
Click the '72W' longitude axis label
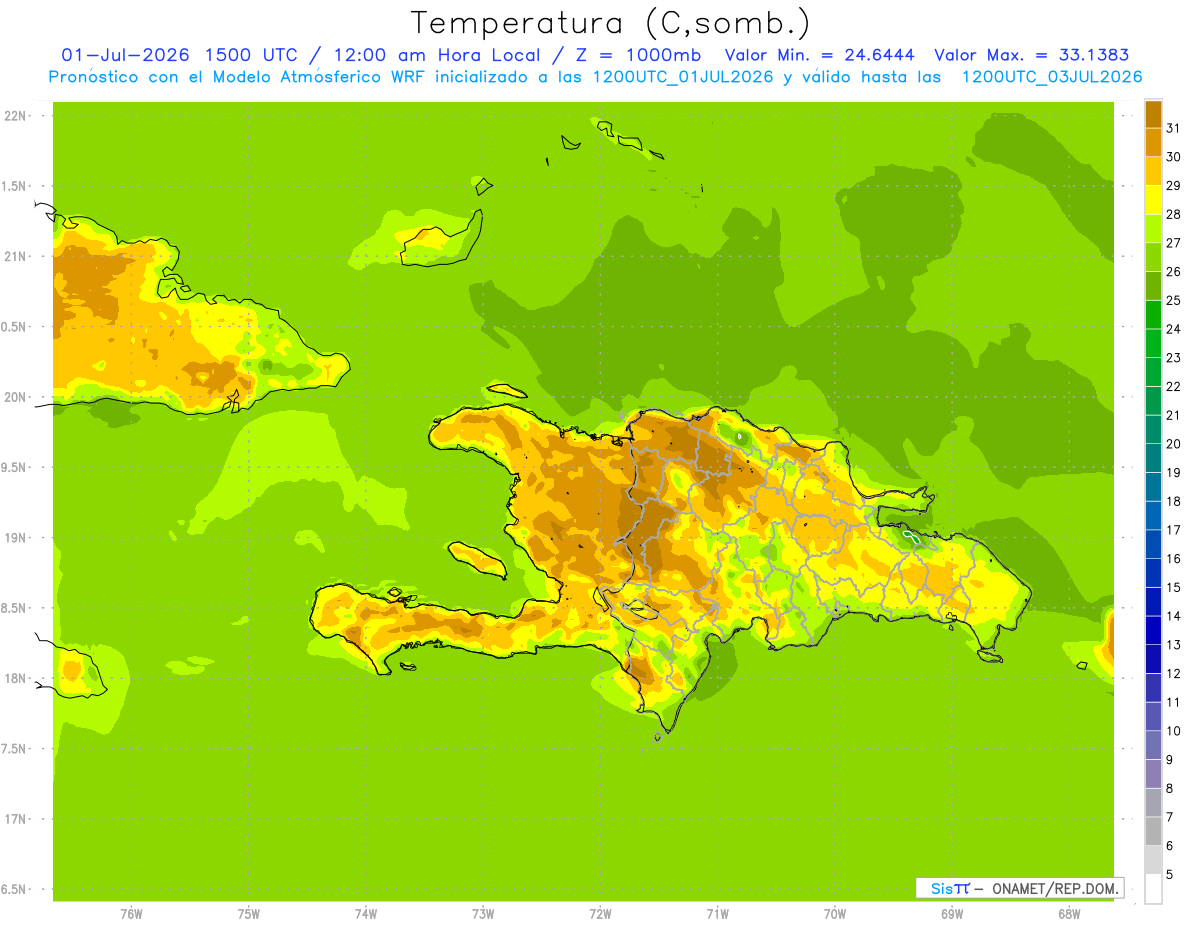600,914
